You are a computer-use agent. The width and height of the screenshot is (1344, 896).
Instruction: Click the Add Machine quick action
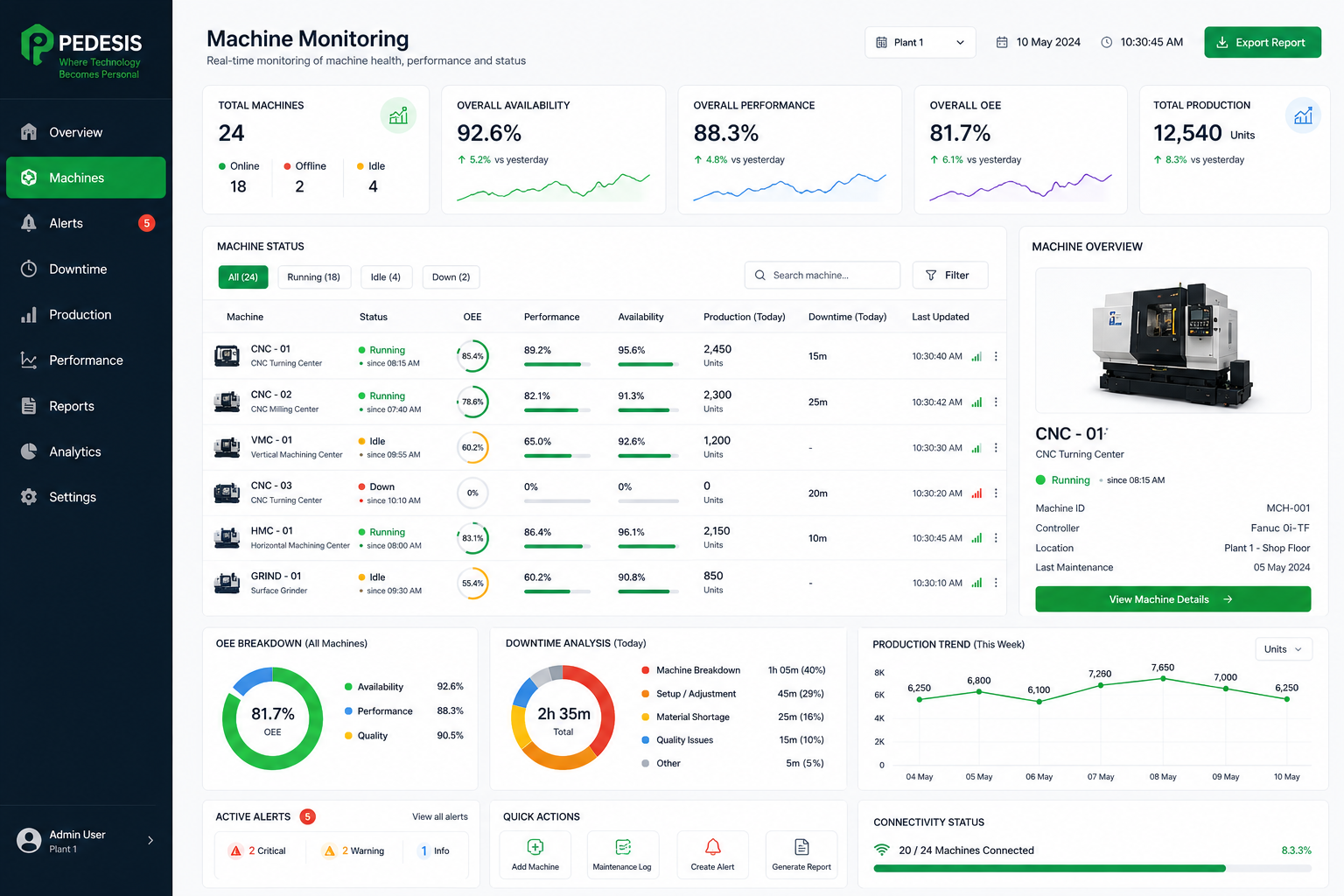pos(535,855)
